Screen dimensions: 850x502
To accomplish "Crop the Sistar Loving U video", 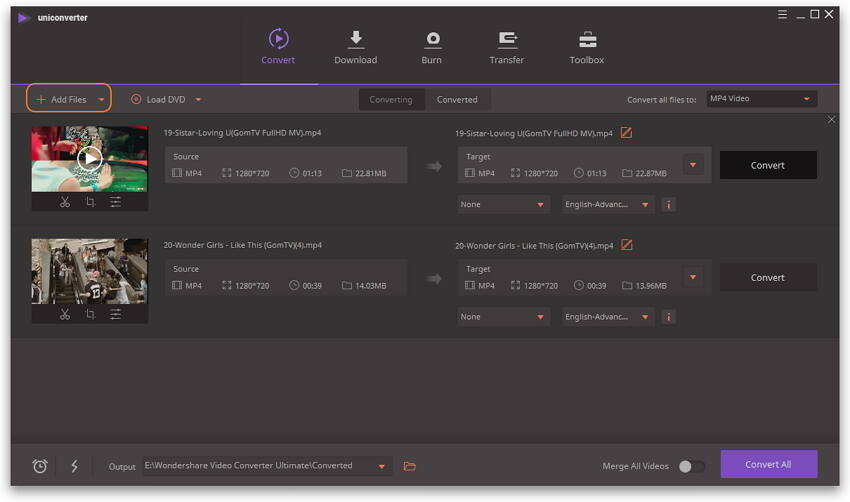I will [x=90, y=202].
